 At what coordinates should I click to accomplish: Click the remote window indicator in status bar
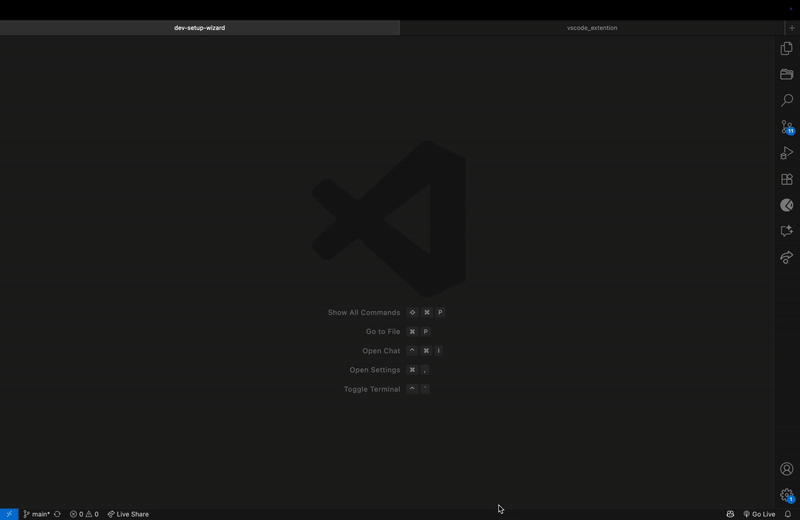pyautogui.click(x=9, y=514)
